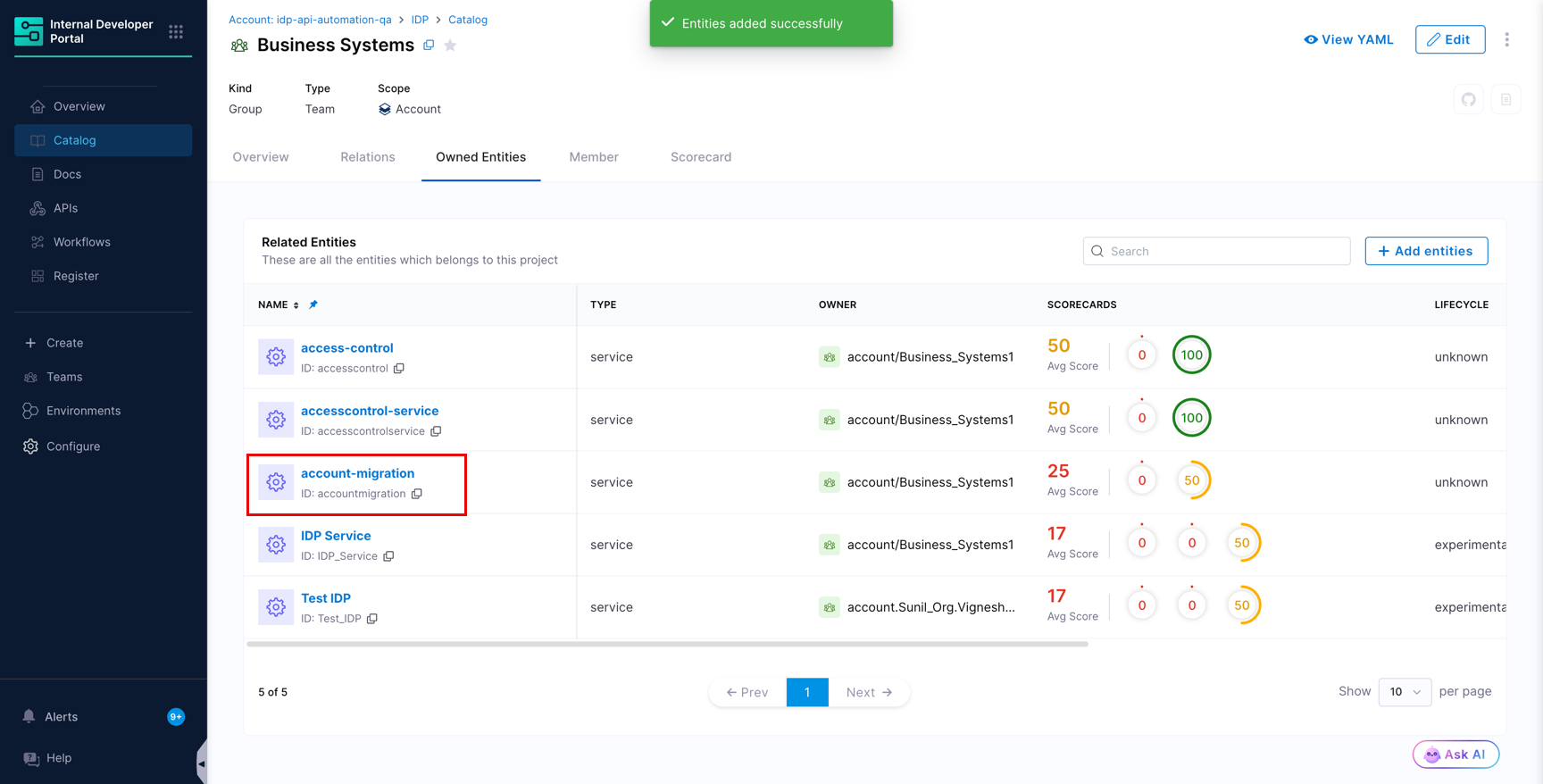
Task: Open the Member tab
Action: 594,157
